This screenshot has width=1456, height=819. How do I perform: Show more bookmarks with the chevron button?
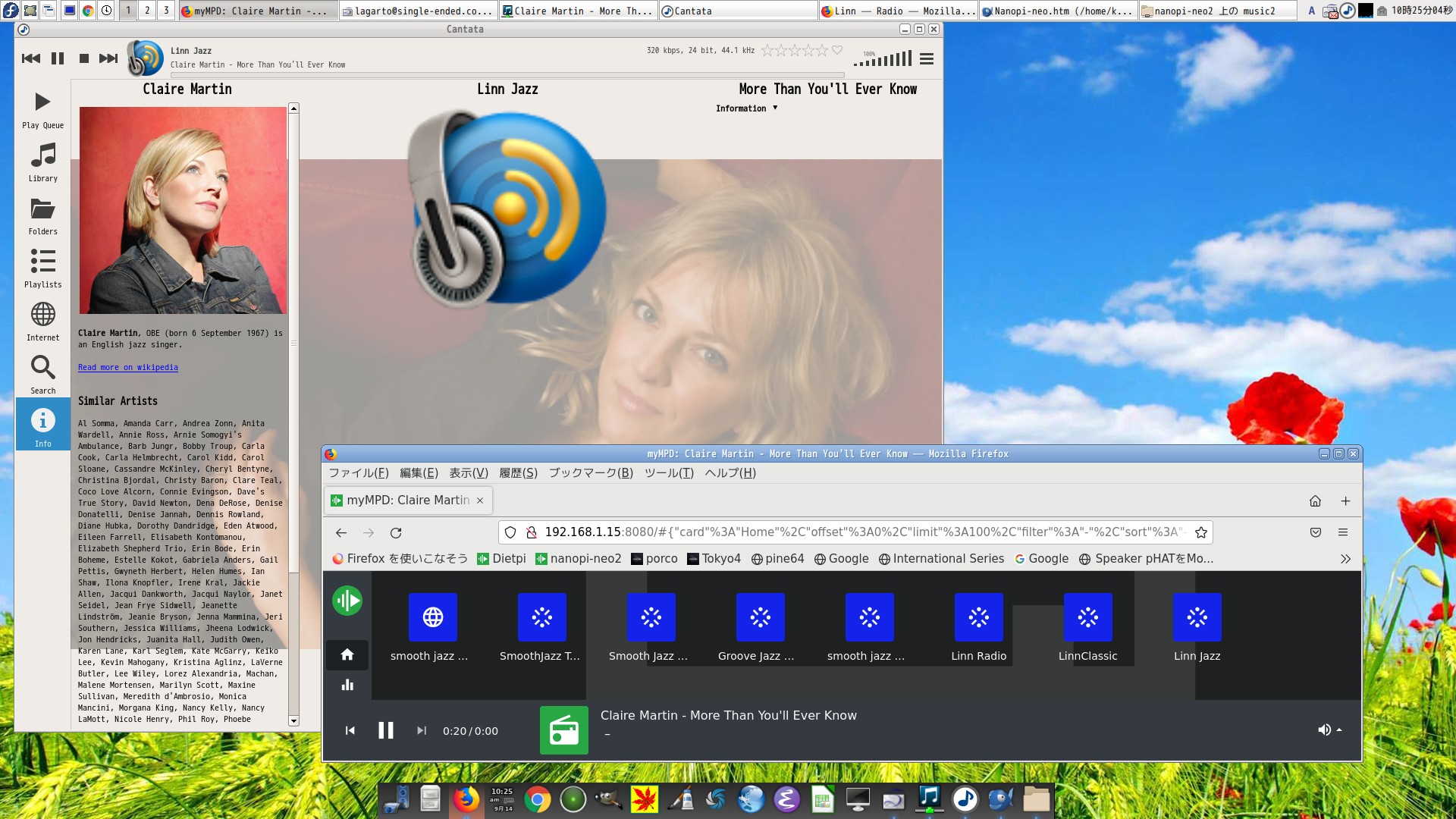pos(1345,559)
